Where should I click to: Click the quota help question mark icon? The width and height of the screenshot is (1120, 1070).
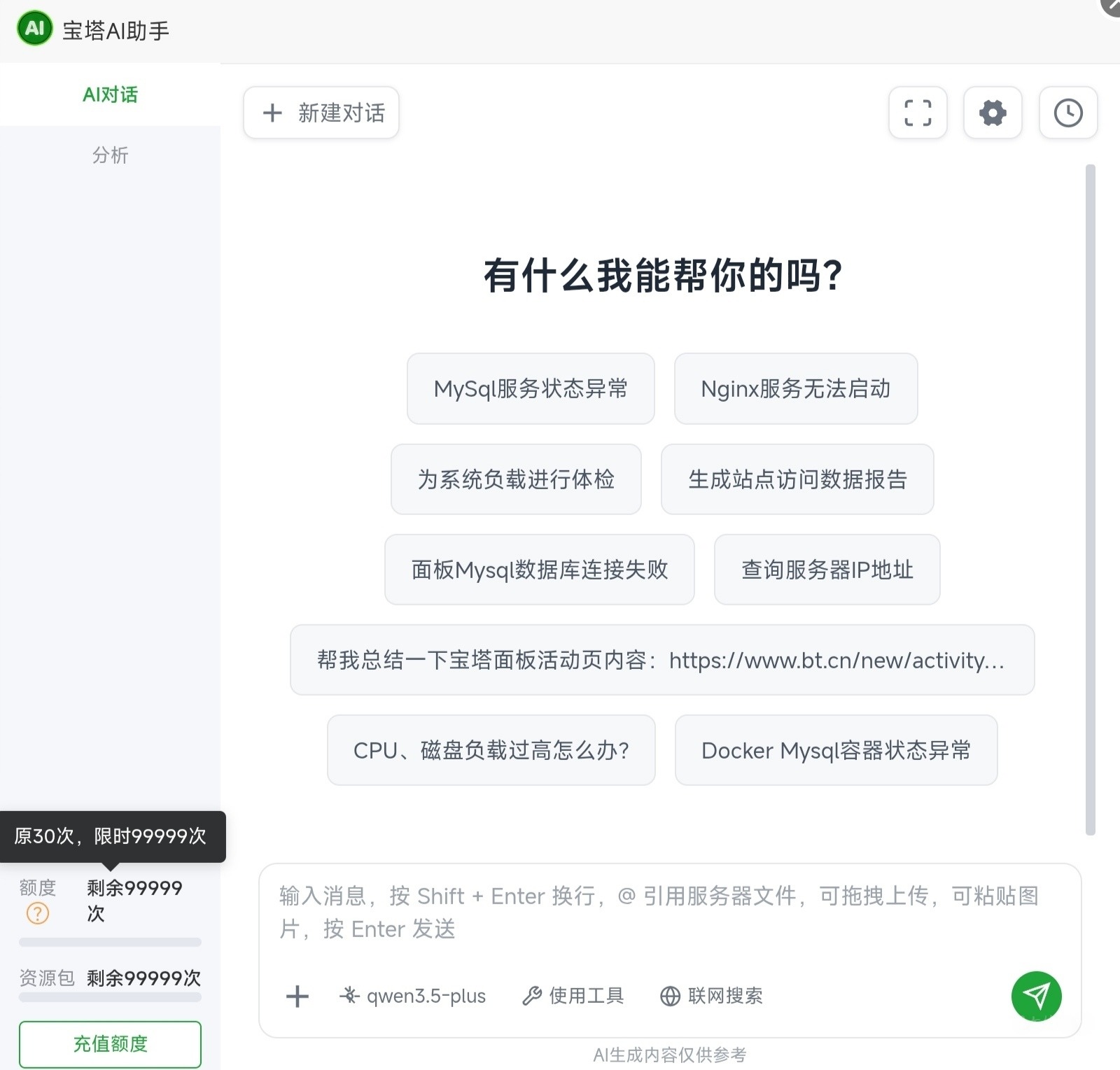(38, 913)
